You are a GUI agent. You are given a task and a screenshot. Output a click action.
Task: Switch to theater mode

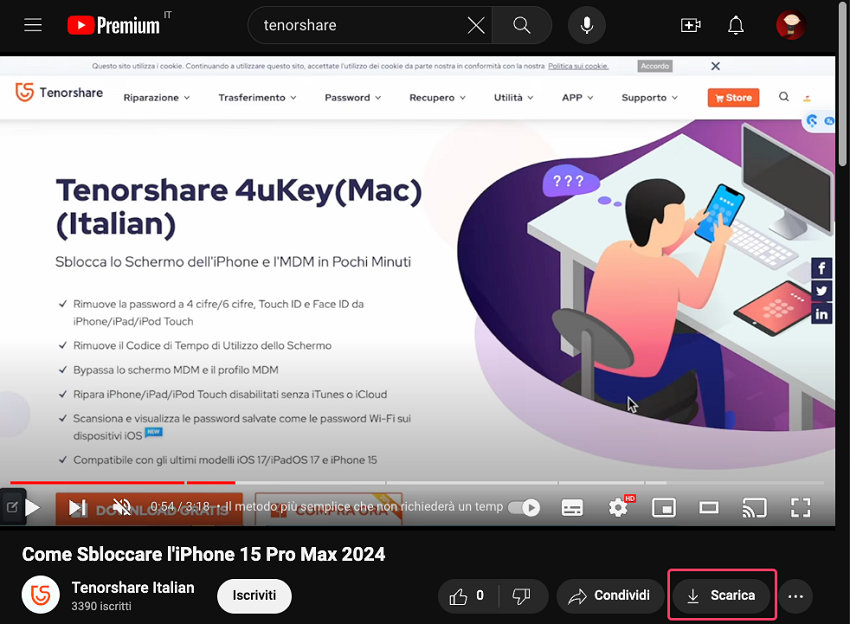[709, 507]
